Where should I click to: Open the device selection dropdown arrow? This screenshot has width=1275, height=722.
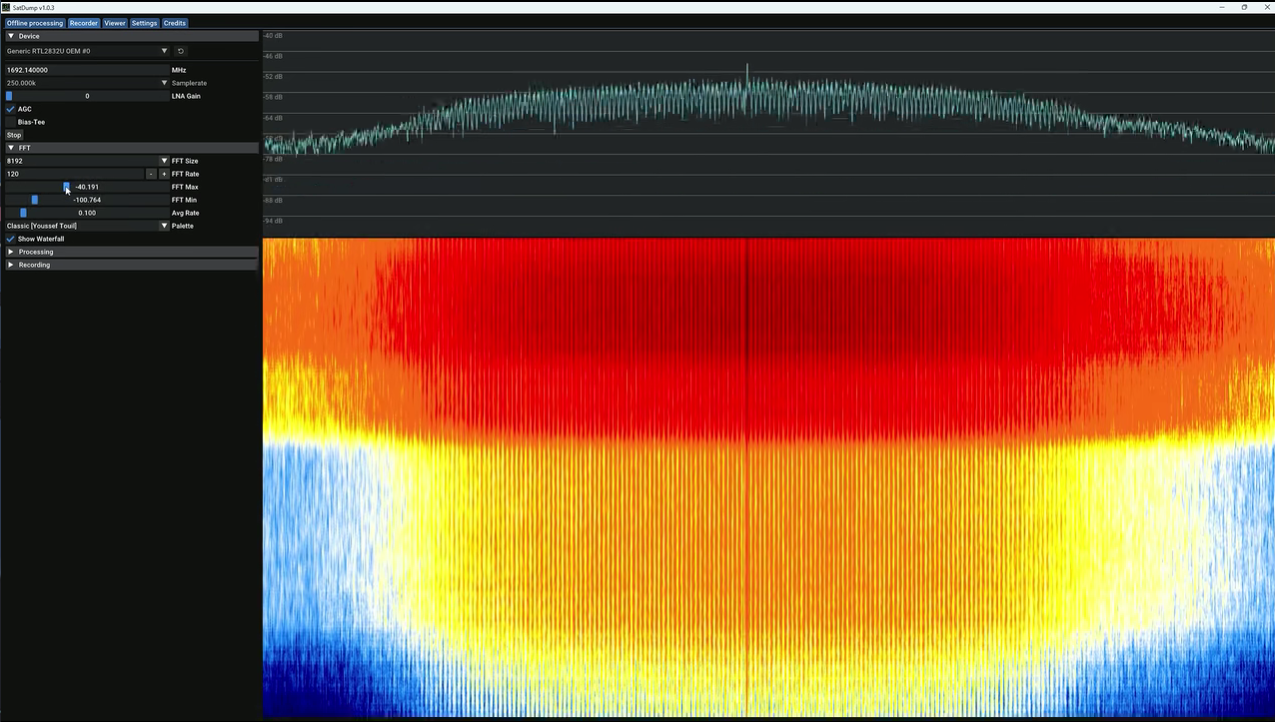(x=164, y=51)
